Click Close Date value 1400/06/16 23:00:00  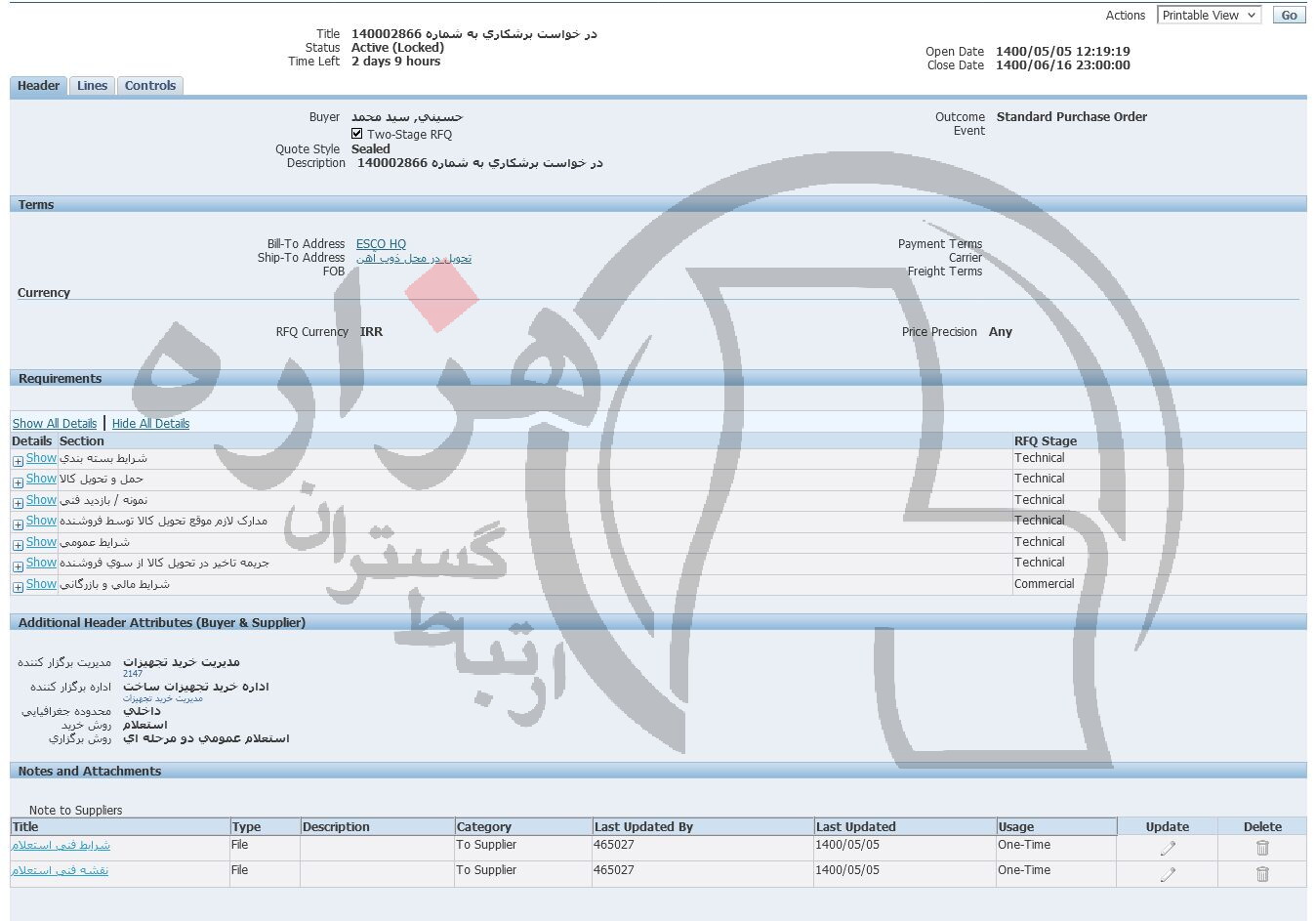click(x=1063, y=65)
